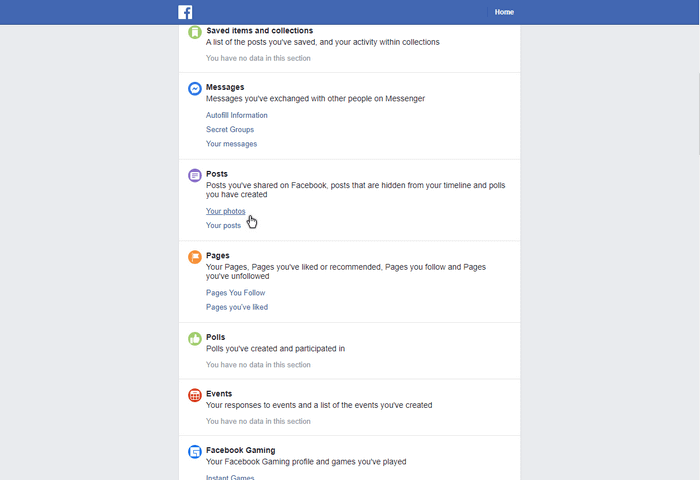This screenshot has width=700, height=480.
Task: Open the Your photos link
Action: [x=225, y=211]
